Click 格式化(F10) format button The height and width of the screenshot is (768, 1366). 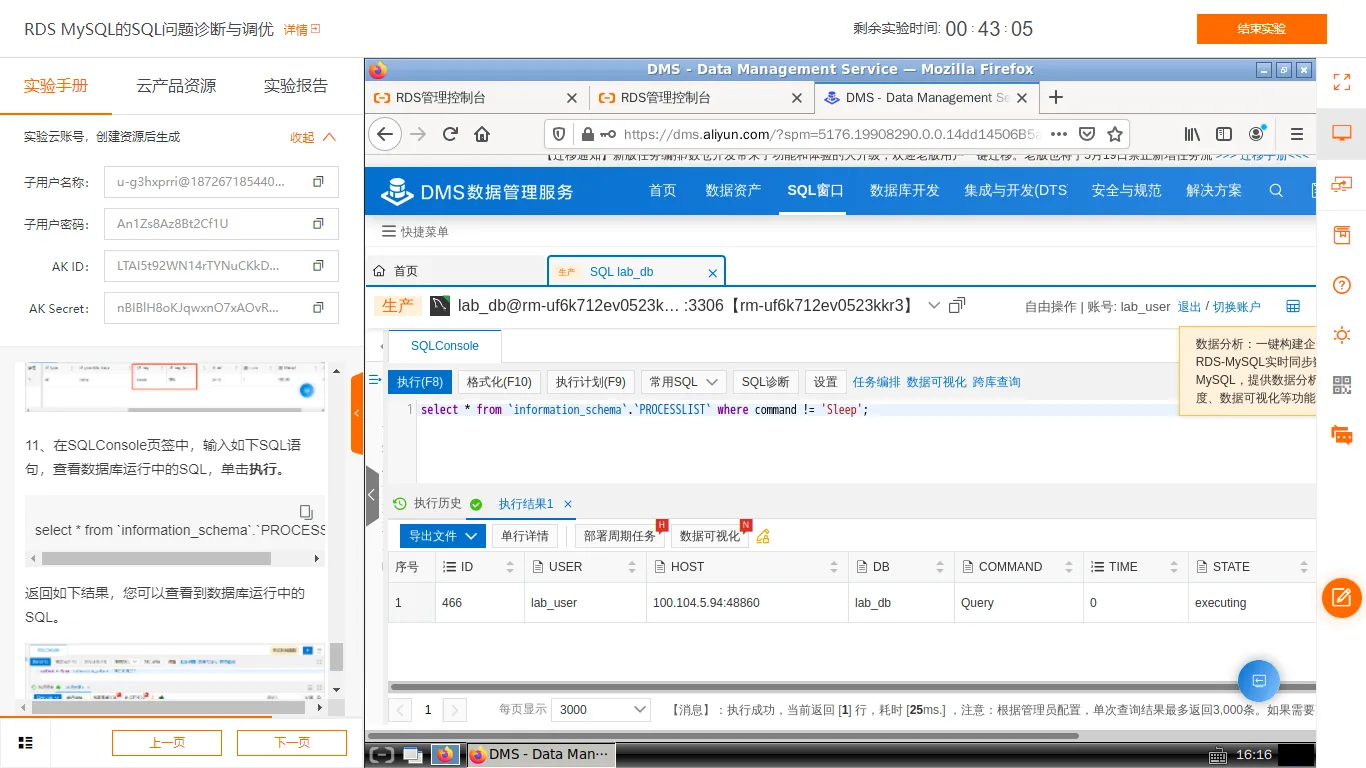tap(499, 382)
